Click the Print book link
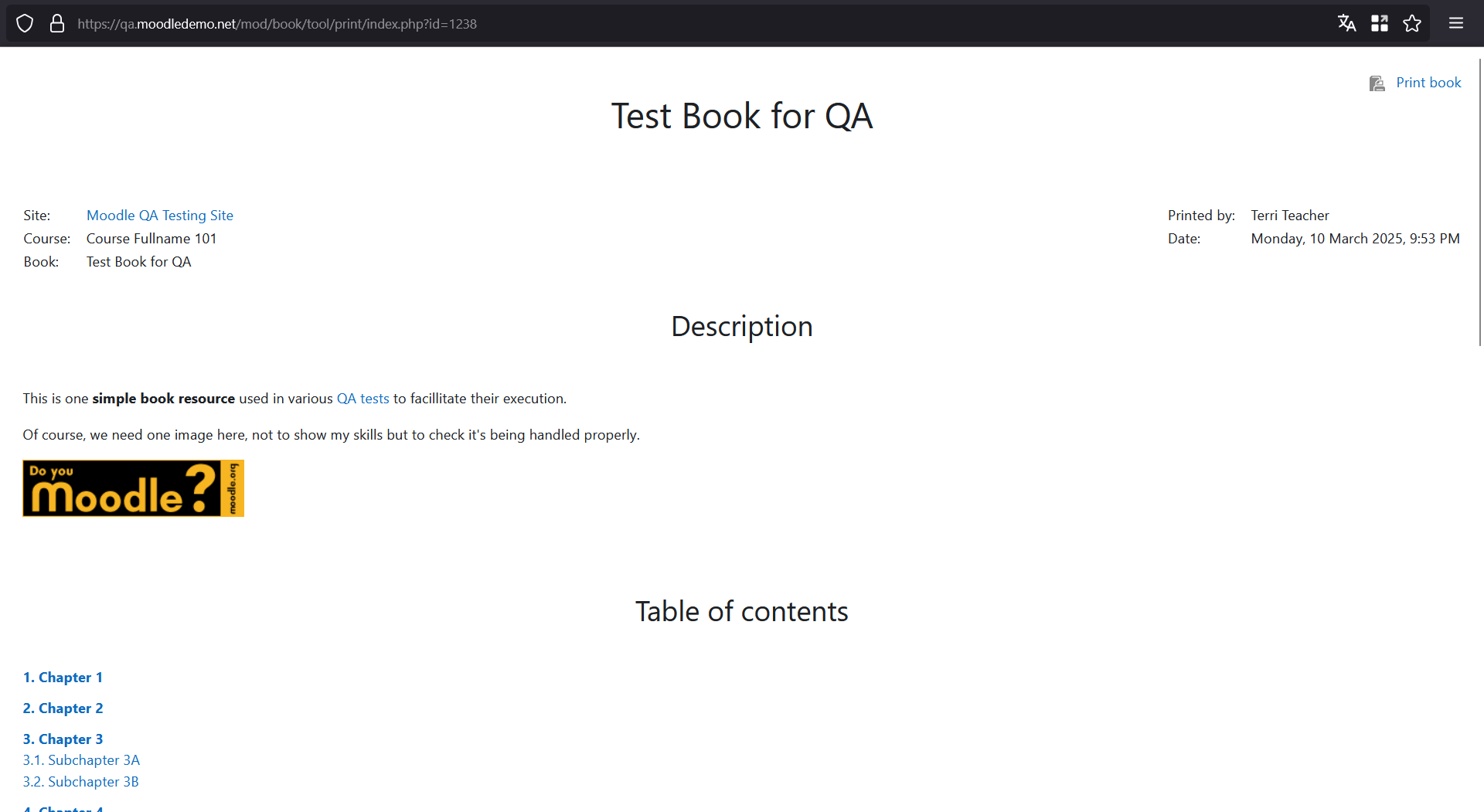The width and height of the screenshot is (1484, 812). tap(1428, 83)
